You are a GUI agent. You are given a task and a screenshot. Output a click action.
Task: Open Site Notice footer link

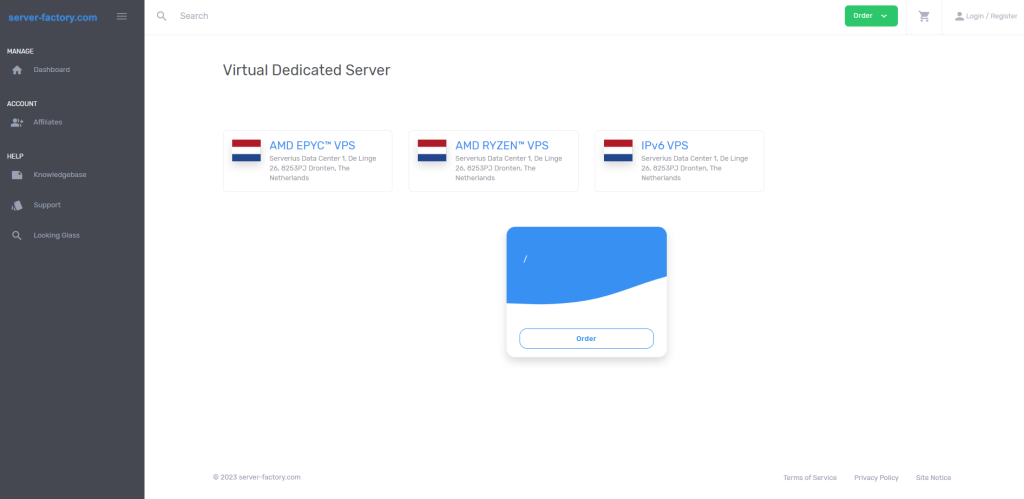933,477
